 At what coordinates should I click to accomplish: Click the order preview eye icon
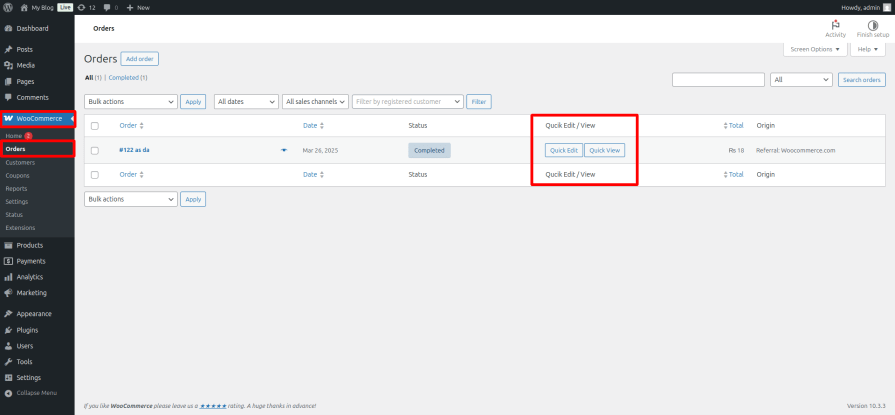tap(284, 150)
